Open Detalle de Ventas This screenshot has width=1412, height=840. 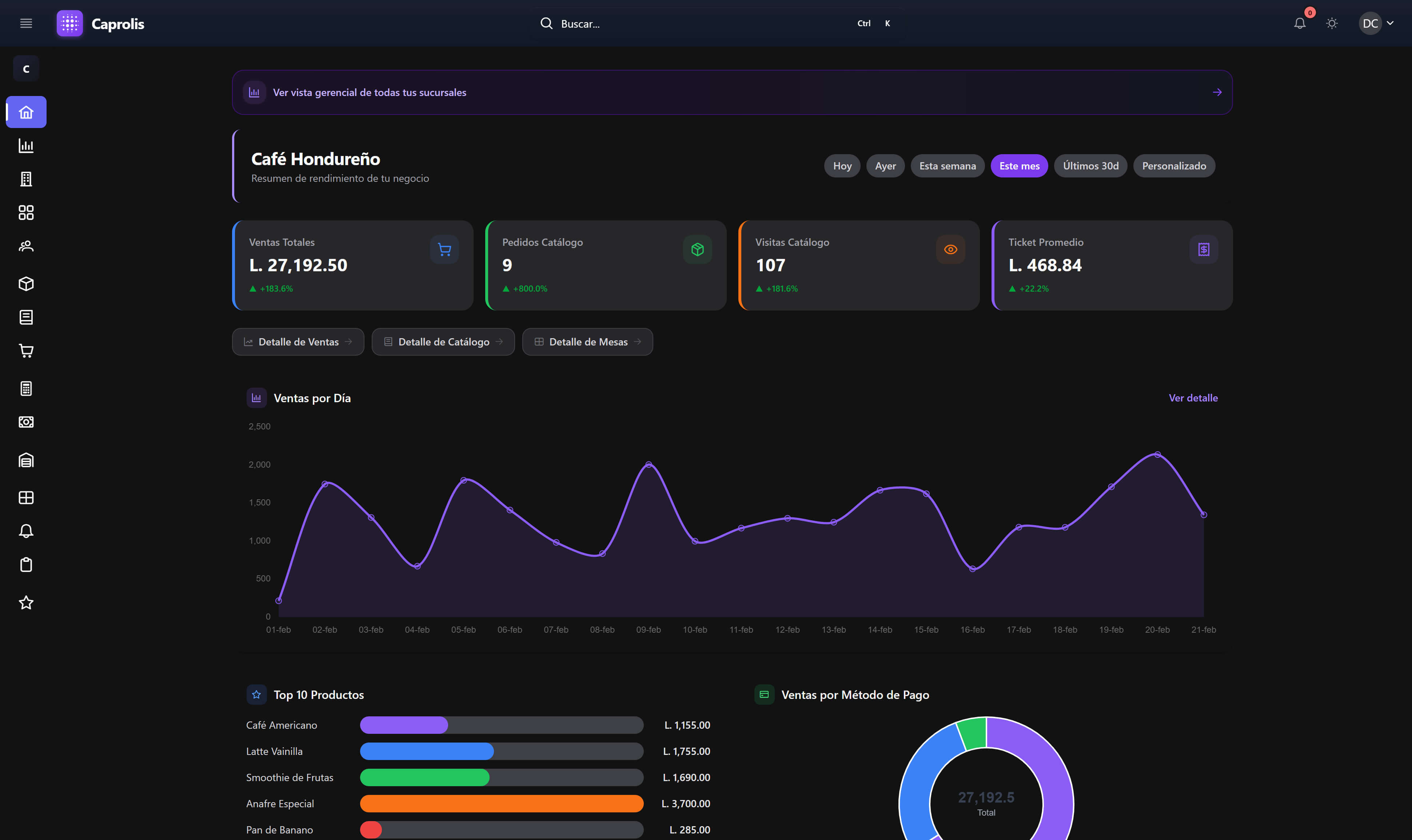(298, 341)
